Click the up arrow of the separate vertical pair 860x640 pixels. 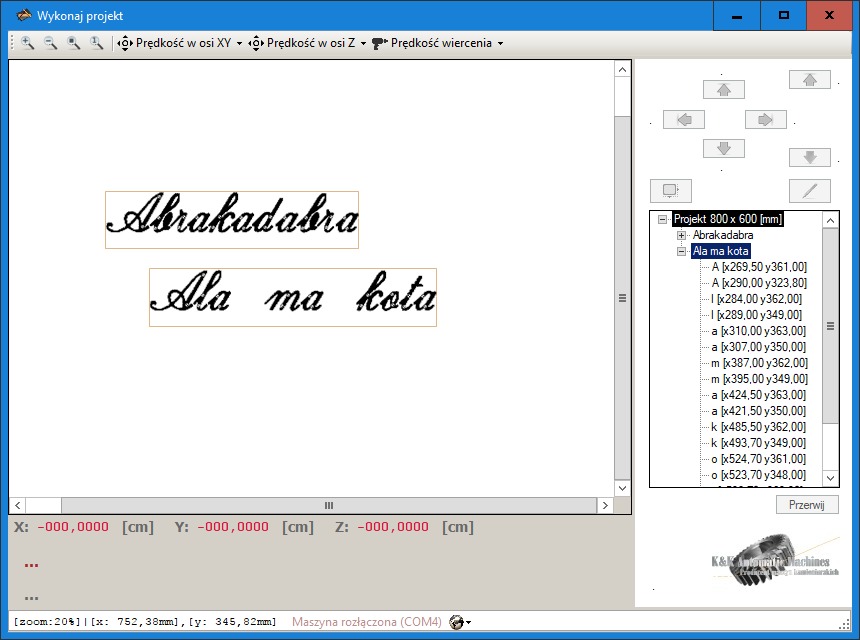coord(810,80)
